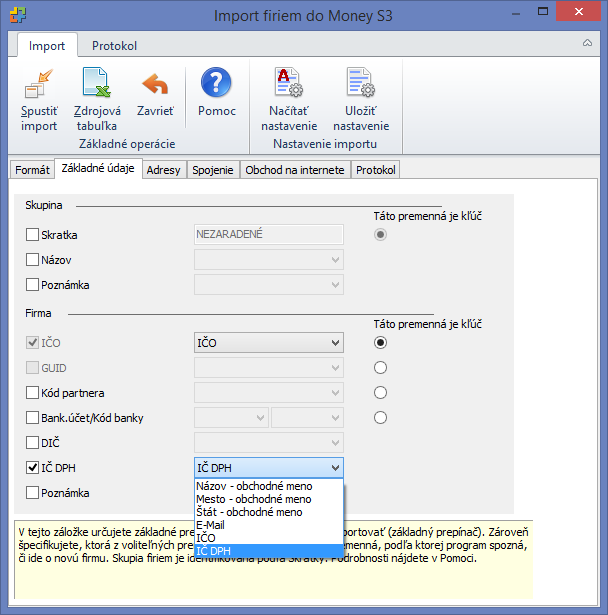Select key radio button for Bank.účet/Kód banky
The height and width of the screenshot is (615, 608).
point(380,418)
